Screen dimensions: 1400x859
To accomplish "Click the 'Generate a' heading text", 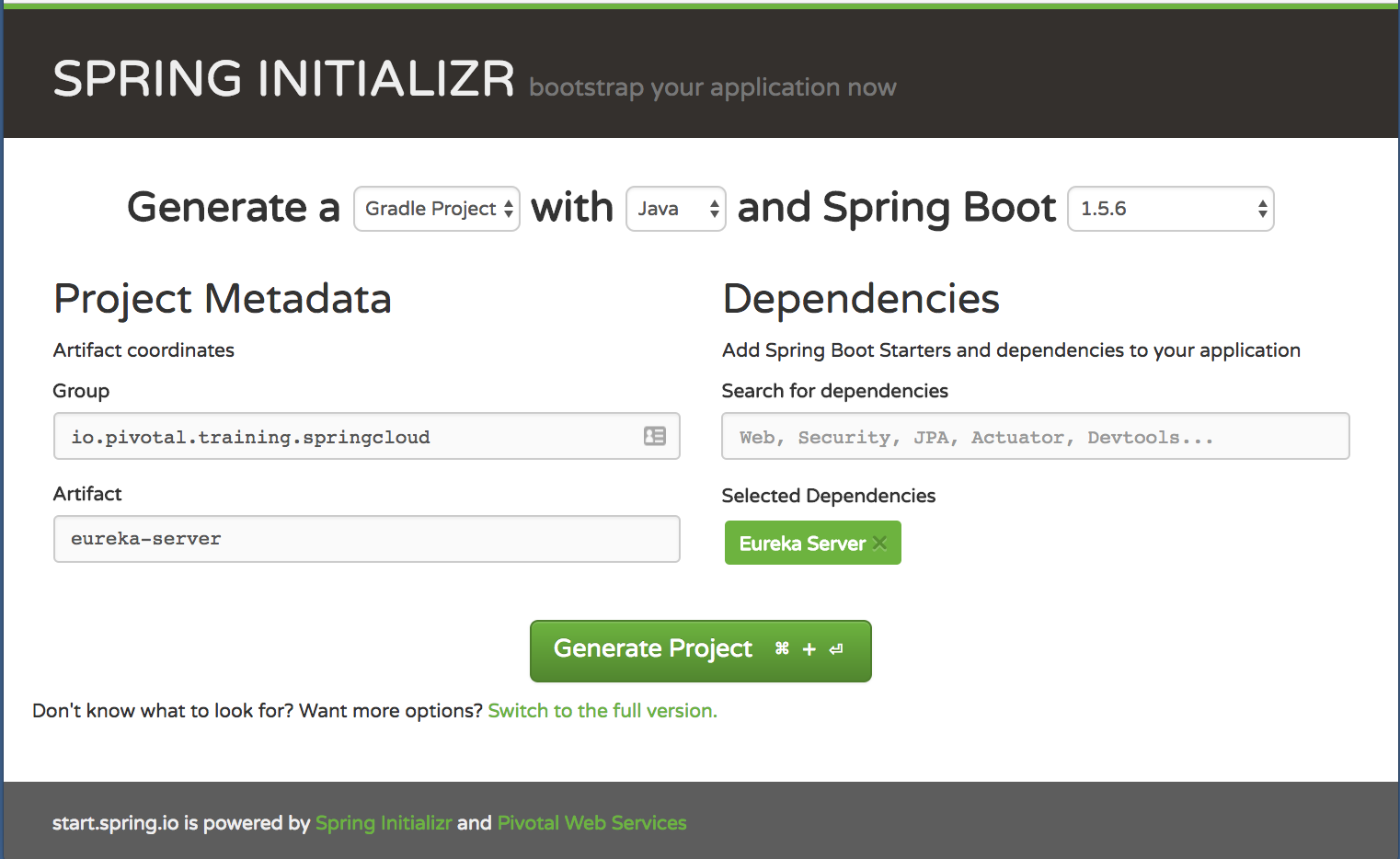I will 234,207.
